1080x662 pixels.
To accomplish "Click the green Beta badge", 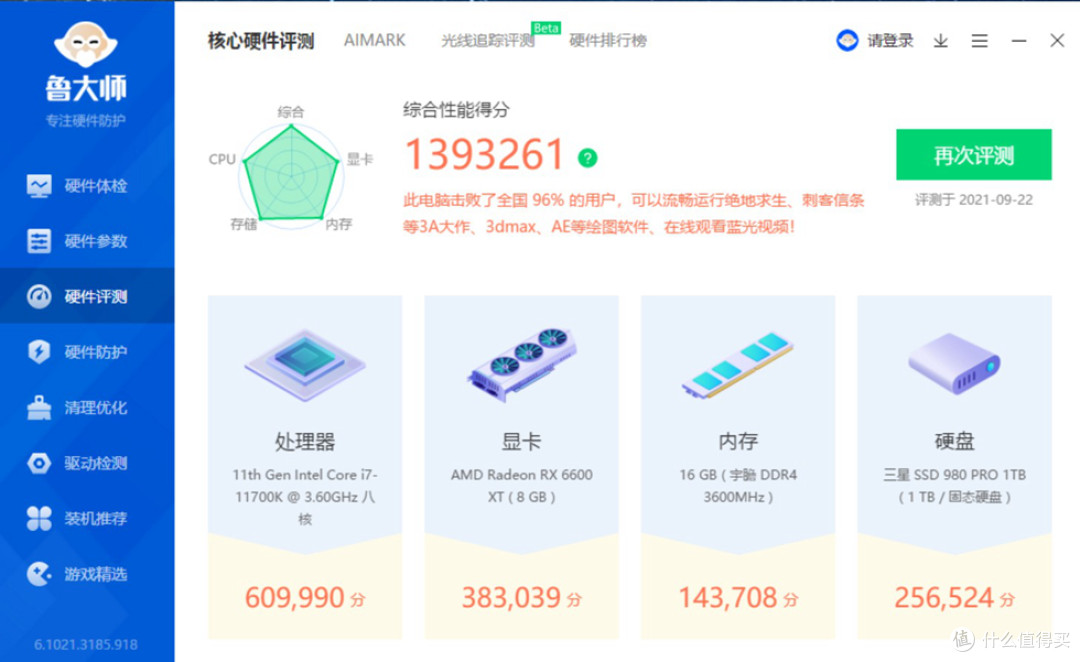I will click(x=546, y=28).
